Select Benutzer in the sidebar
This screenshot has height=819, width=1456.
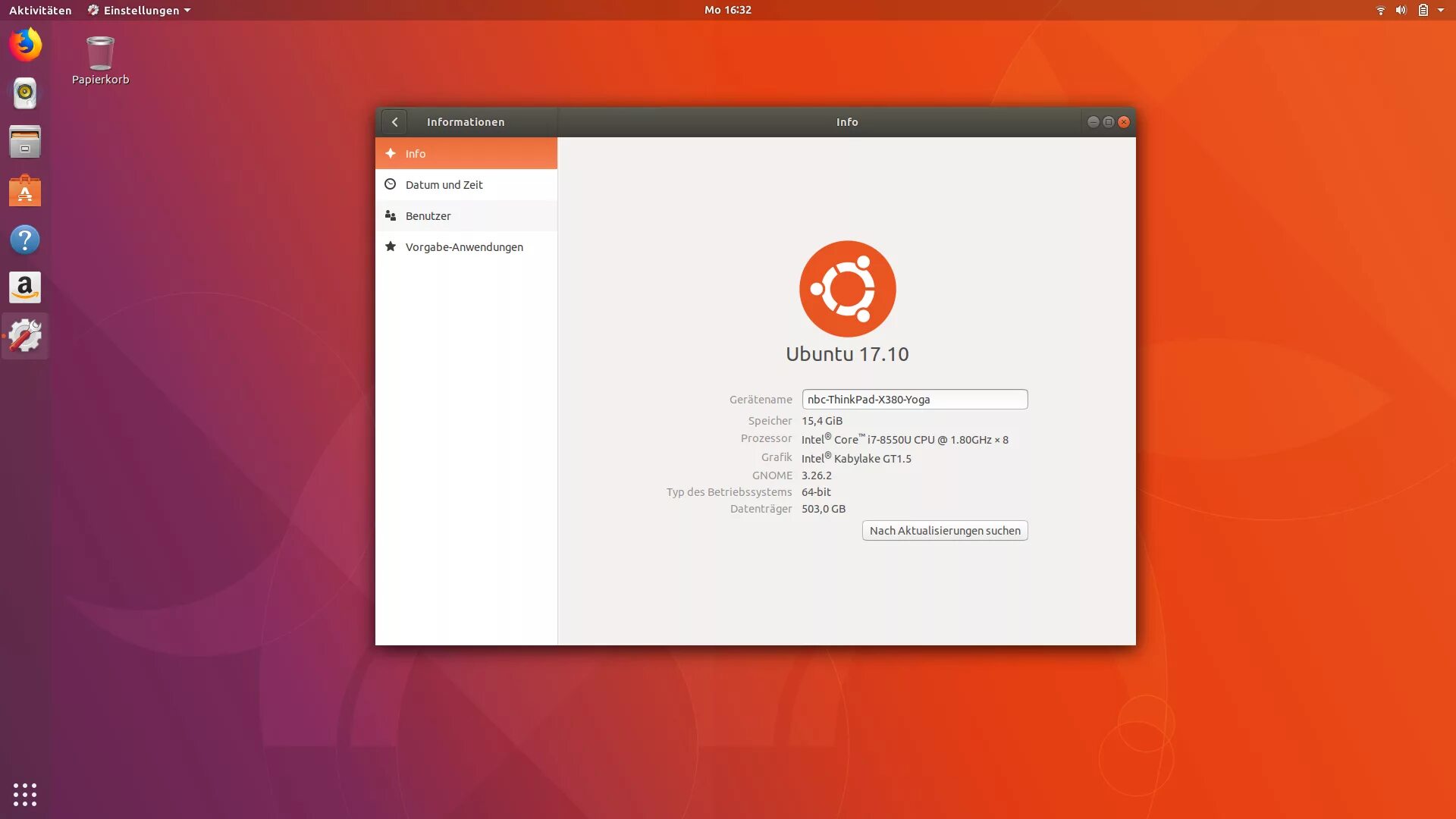pyautogui.click(x=428, y=216)
